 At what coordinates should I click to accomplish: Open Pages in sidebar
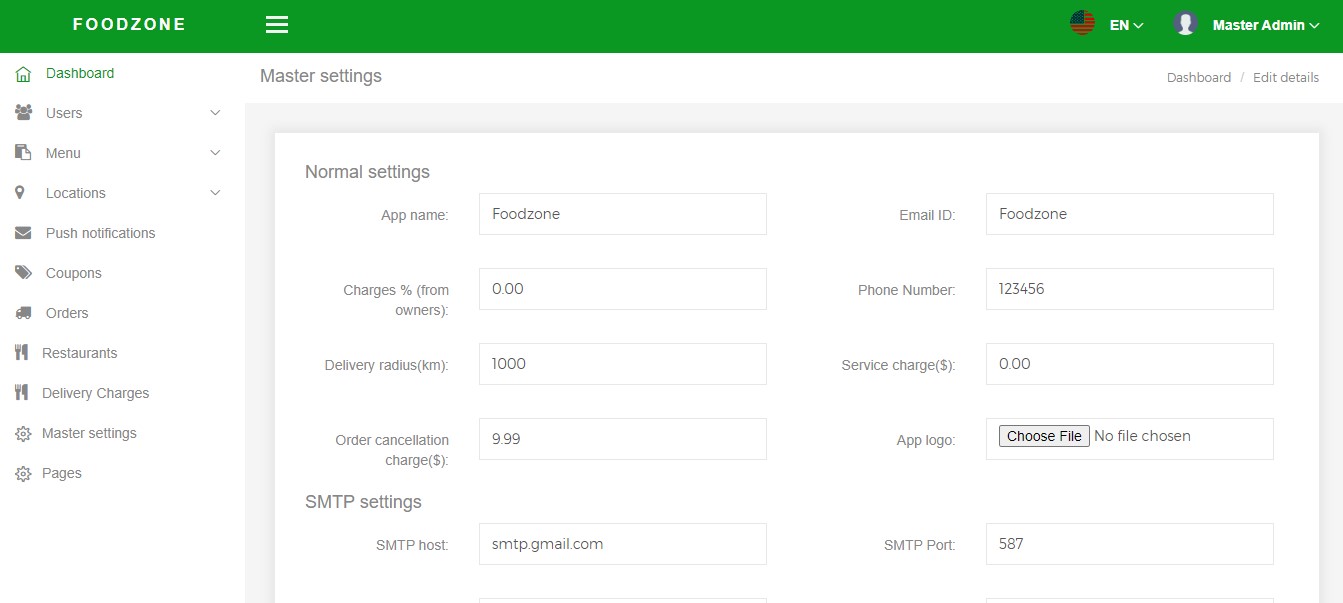(62, 473)
